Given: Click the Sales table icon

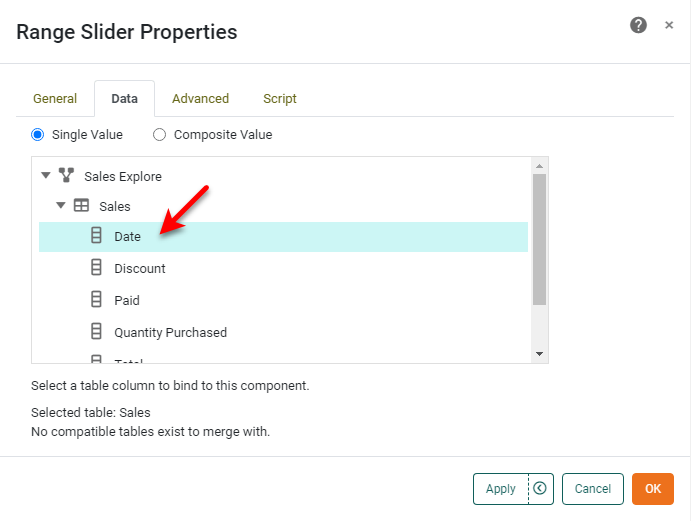Looking at the screenshot, I should click(82, 206).
